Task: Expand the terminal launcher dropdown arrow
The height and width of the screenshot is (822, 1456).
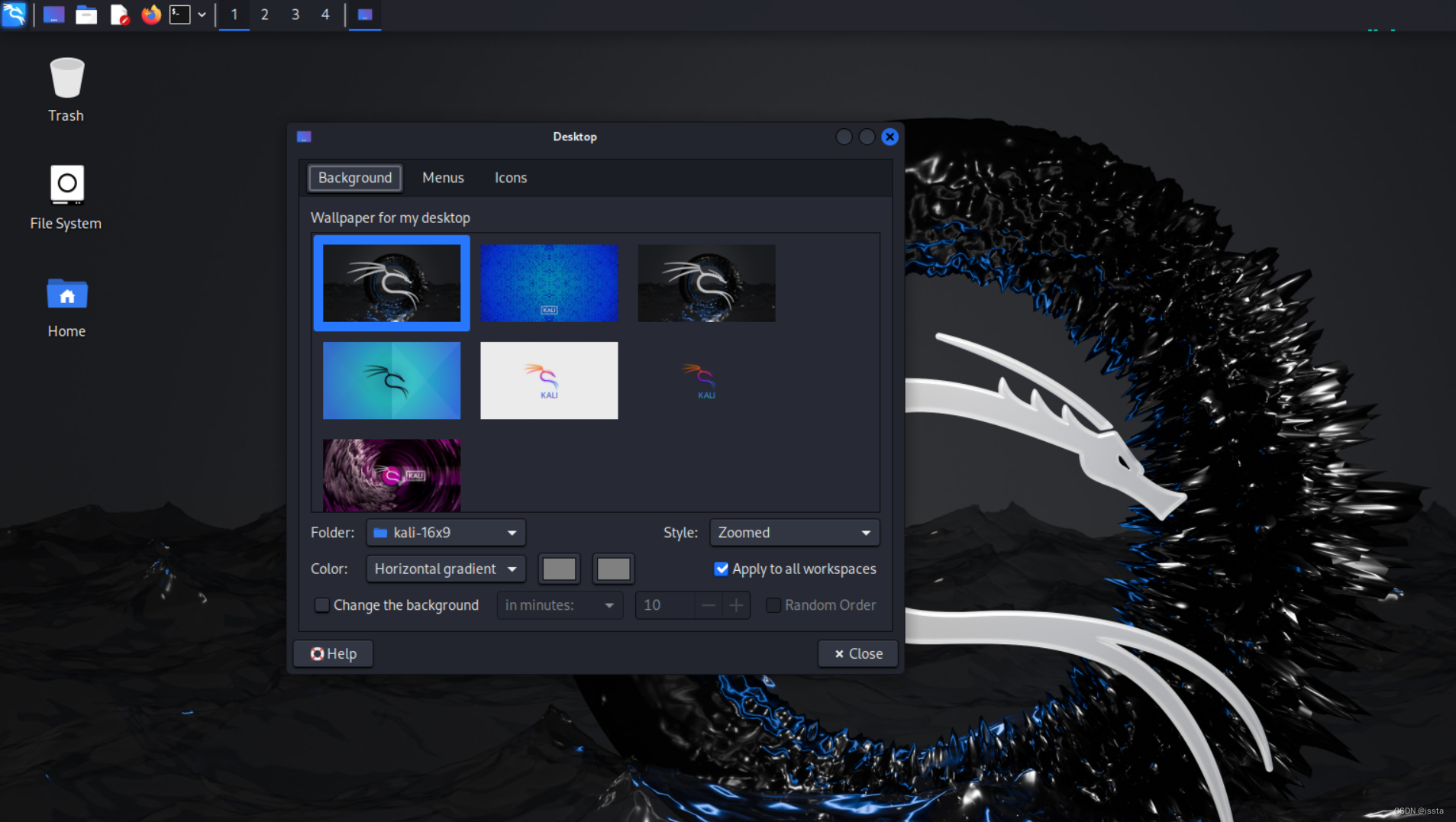Action: tap(202, 15)
